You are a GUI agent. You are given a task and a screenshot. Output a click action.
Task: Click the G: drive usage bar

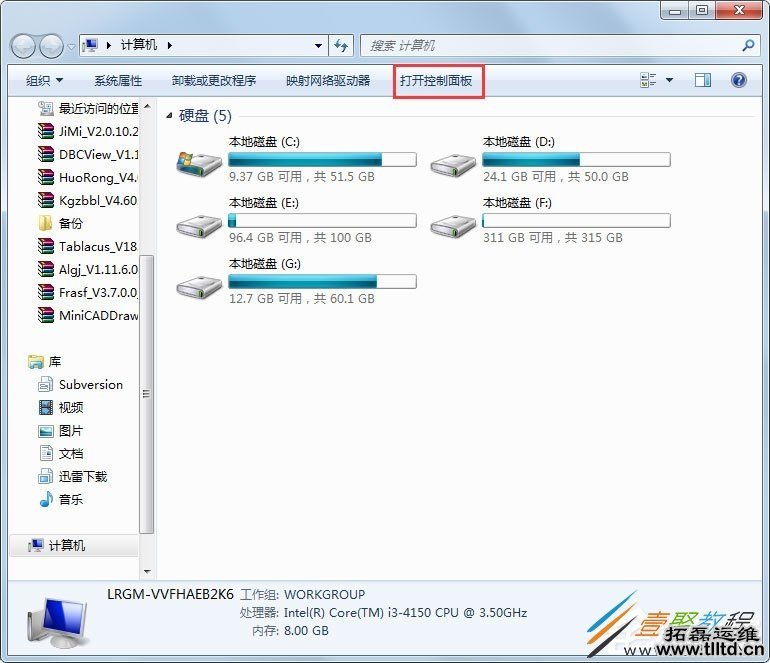[322, 281]
